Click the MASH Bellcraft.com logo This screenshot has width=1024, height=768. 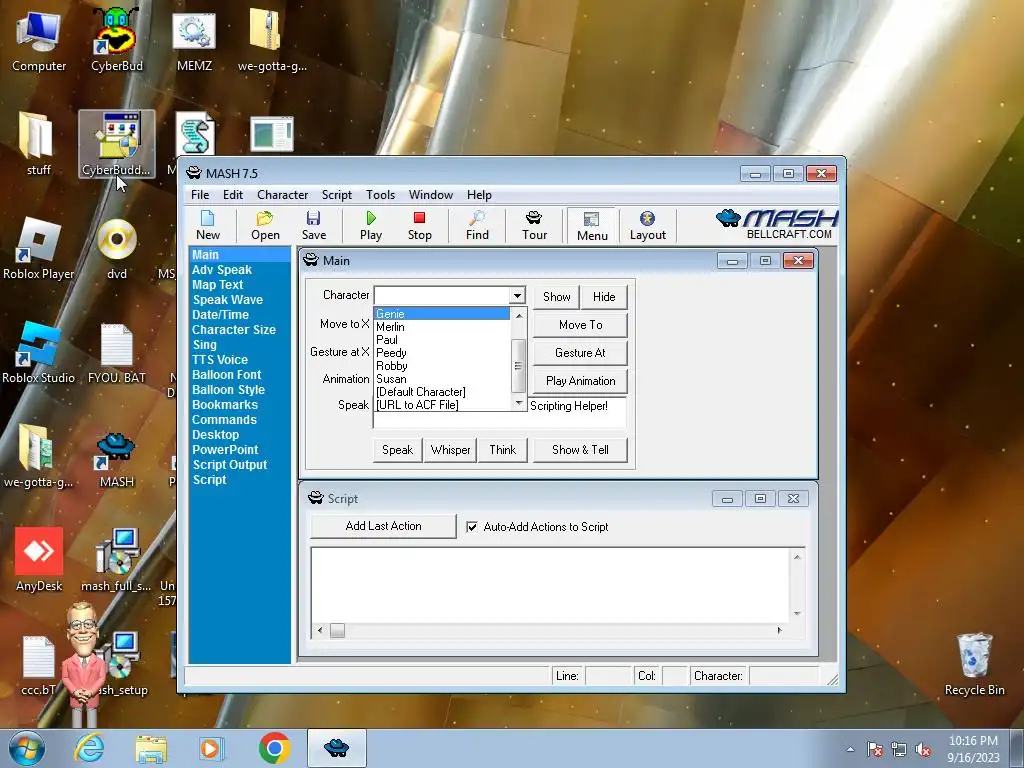click(776, 225)
